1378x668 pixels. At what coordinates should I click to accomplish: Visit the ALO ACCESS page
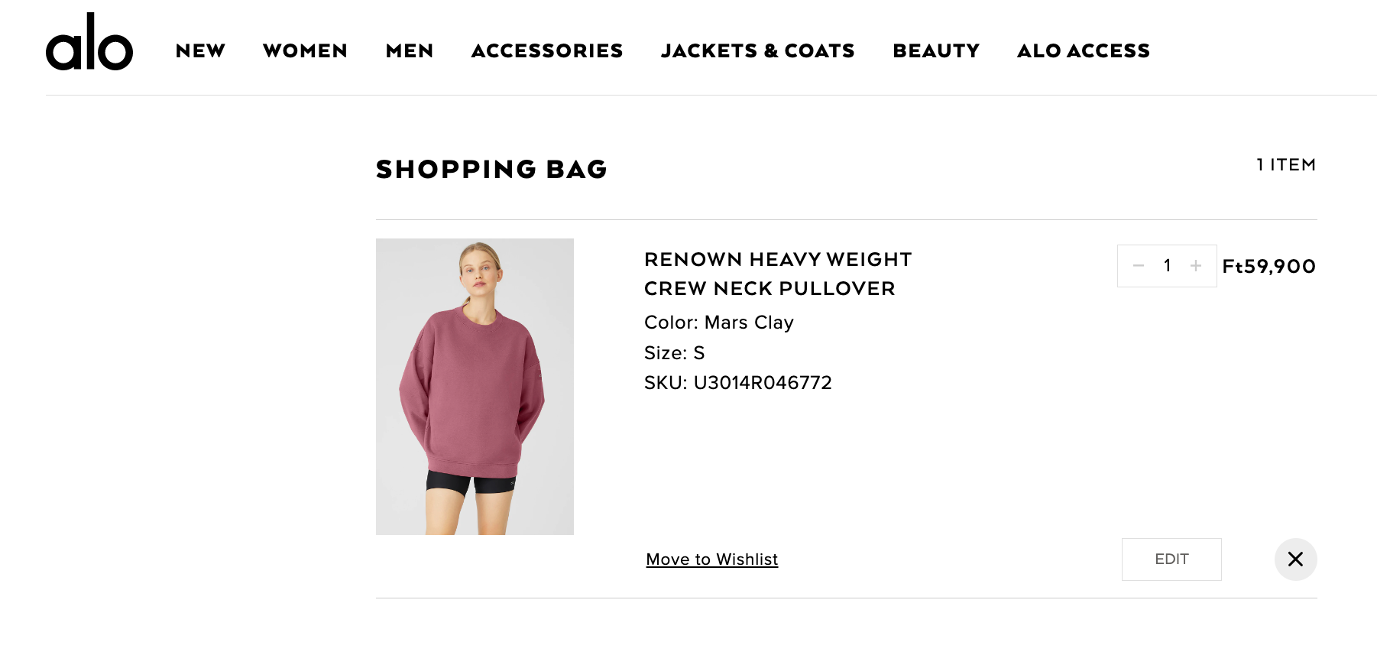(1083, 51)
